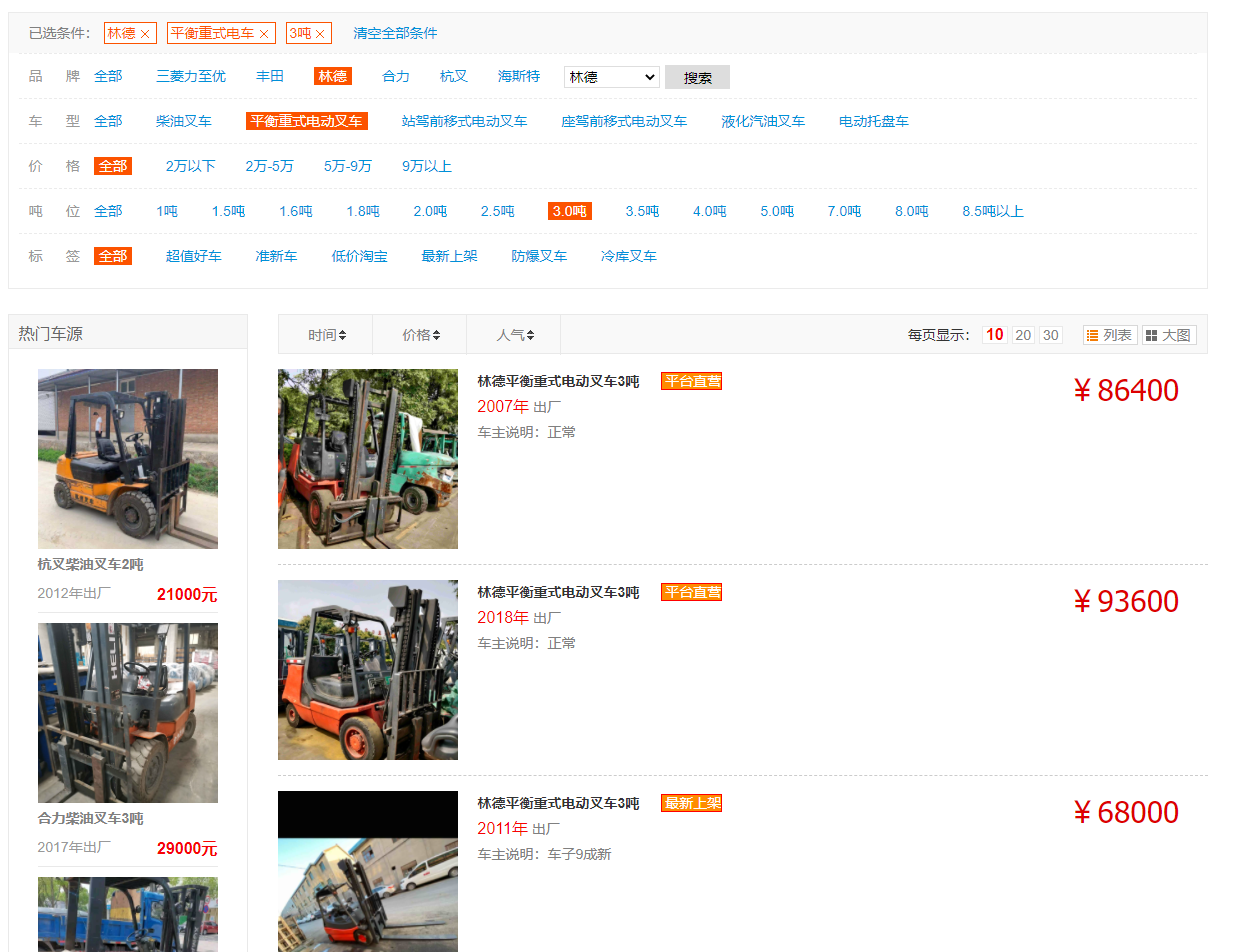Viewport: 1238px width, 952px height.
Task: Set page size to 20 per page
Action: pyautogui.click(x=1022, y=334)
